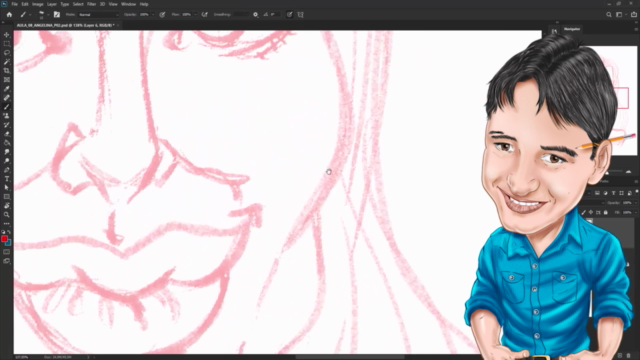Select the Pen tool

(7, 169)
